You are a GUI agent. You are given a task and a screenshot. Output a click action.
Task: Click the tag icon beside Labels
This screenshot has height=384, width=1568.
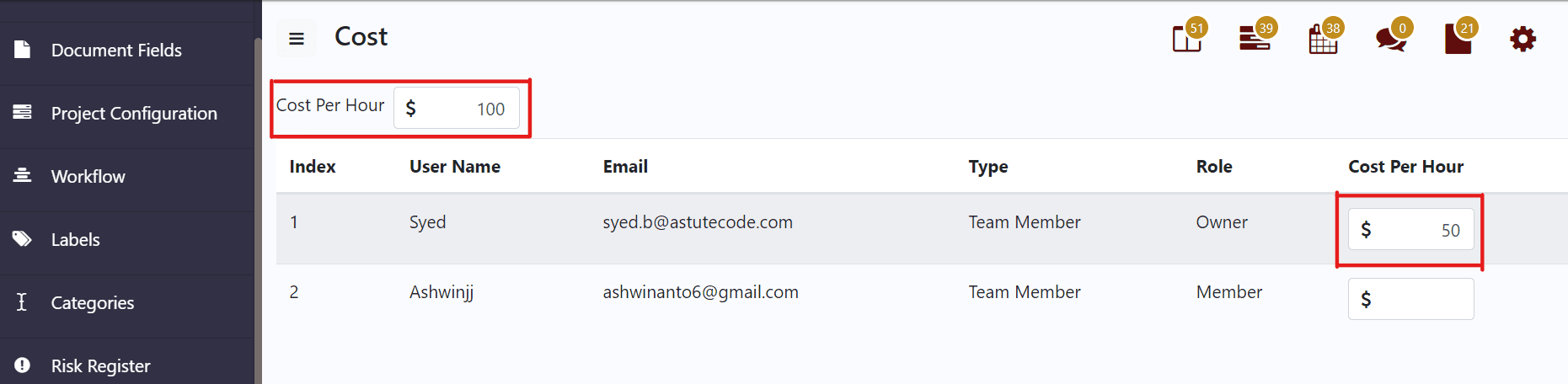[x=23, y=239]
